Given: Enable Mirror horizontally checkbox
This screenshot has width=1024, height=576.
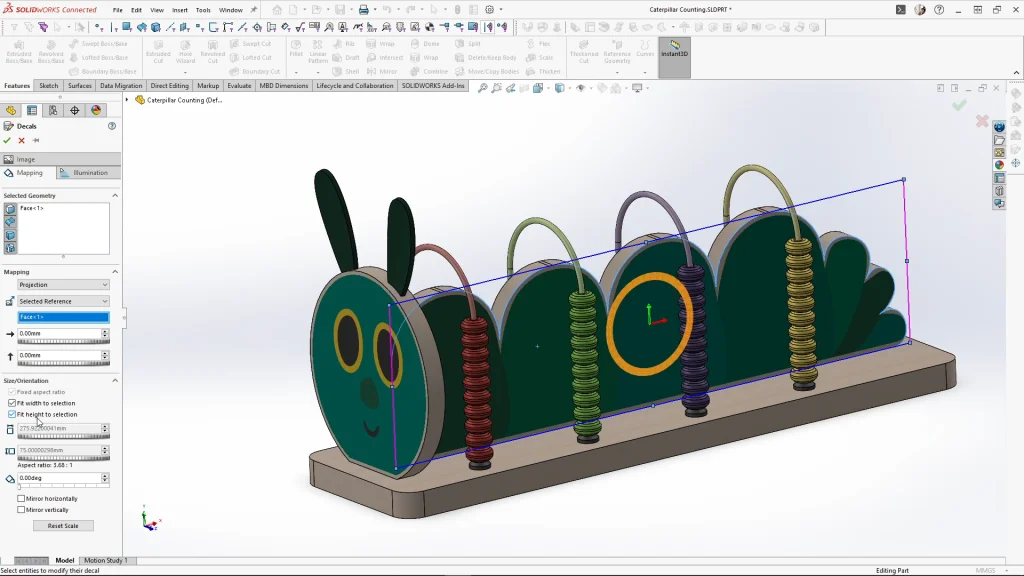Looking at the screenshot, I should pos(22,498).
